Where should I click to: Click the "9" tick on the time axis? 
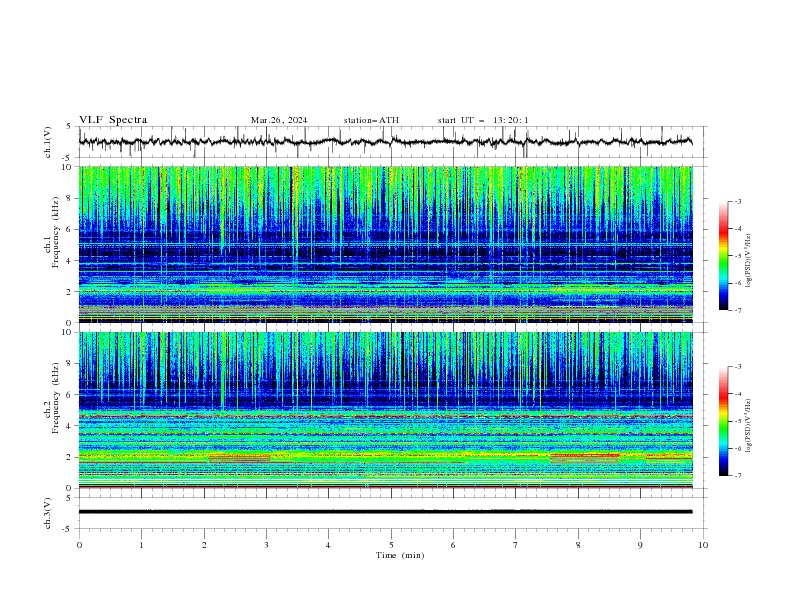(640, 545)
